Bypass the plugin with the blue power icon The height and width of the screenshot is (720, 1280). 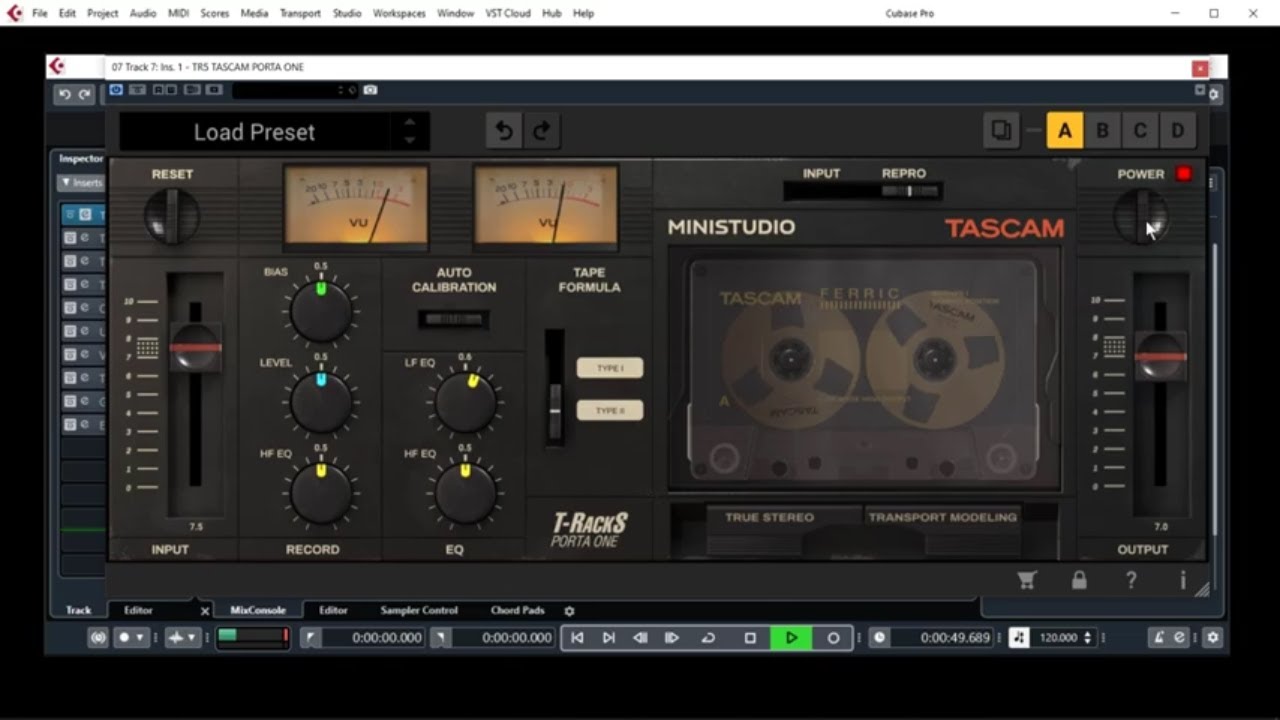tap(116, 90)
